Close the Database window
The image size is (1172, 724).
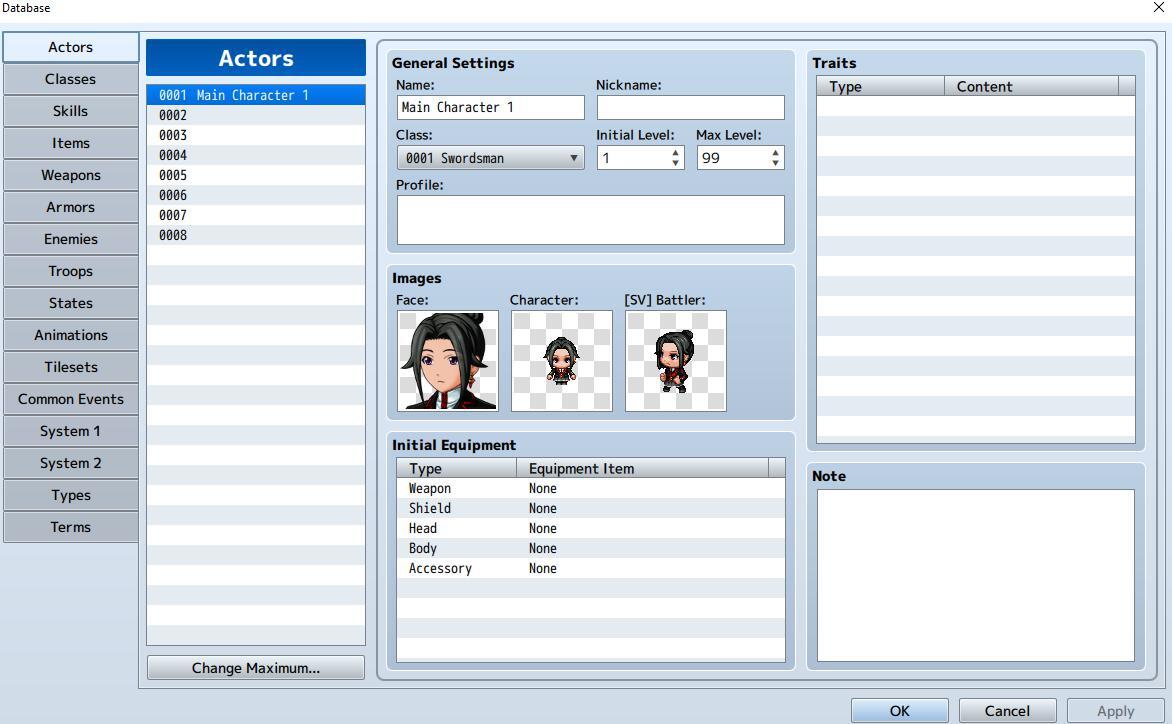[1158, 8]
